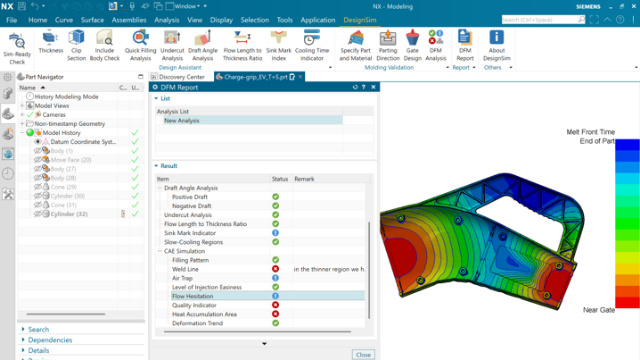Screen dimensions: 640x360
Task: Show hidden Cylinder (30) feature
Action: tap(38, 196)
